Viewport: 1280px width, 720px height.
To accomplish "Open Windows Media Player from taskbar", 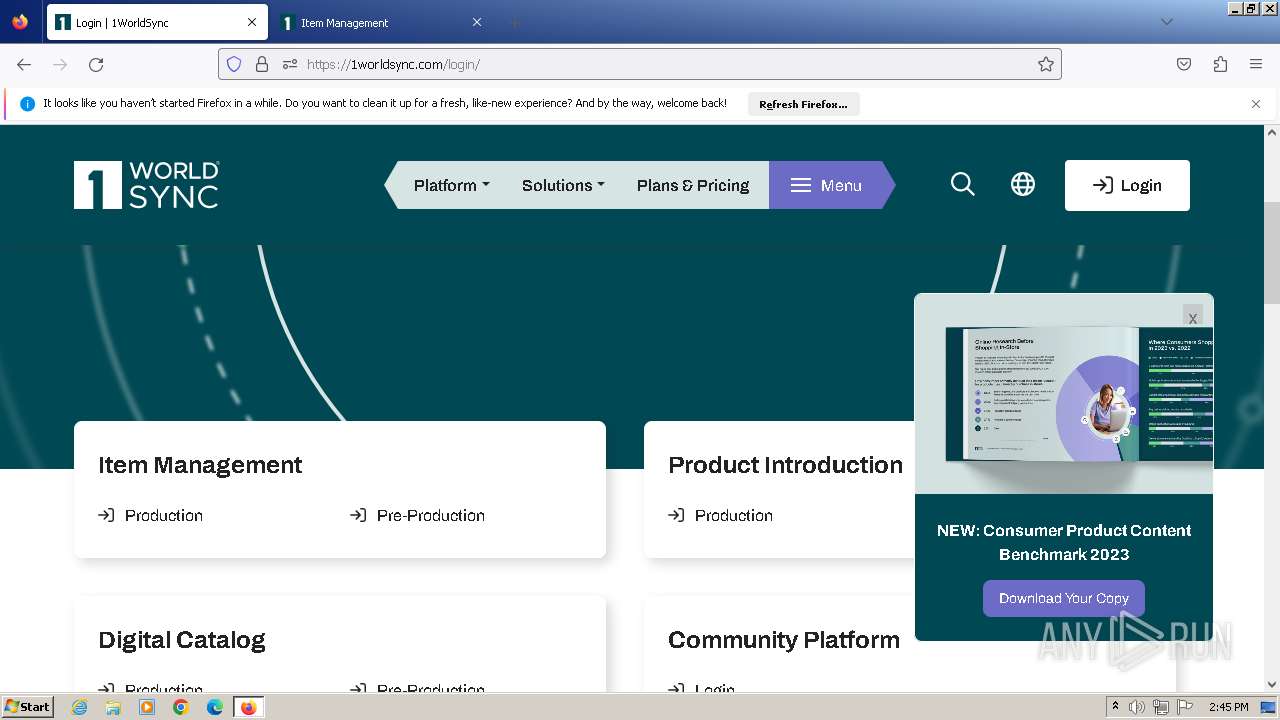I will pos(147,707).
